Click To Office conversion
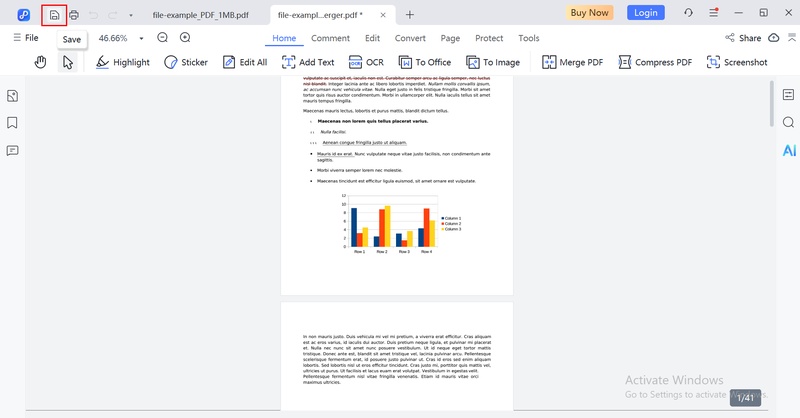 click(425, 62)
